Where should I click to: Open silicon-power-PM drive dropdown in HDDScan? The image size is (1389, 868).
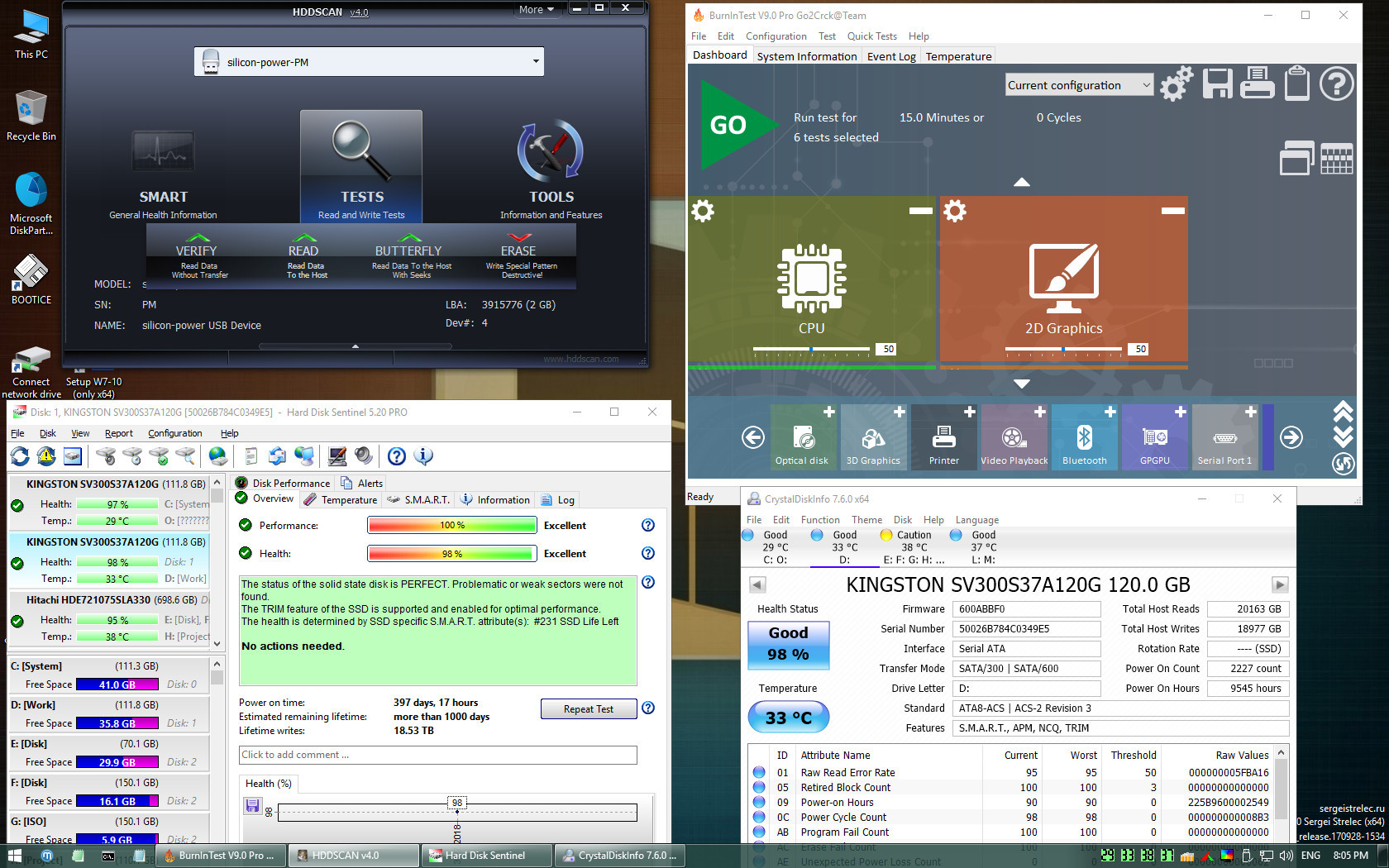pos(370,62)
